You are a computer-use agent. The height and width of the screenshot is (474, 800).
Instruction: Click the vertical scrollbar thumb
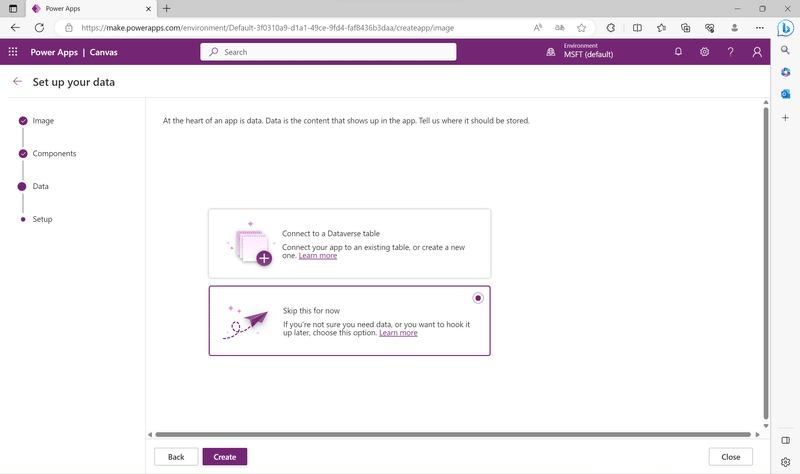766,263
